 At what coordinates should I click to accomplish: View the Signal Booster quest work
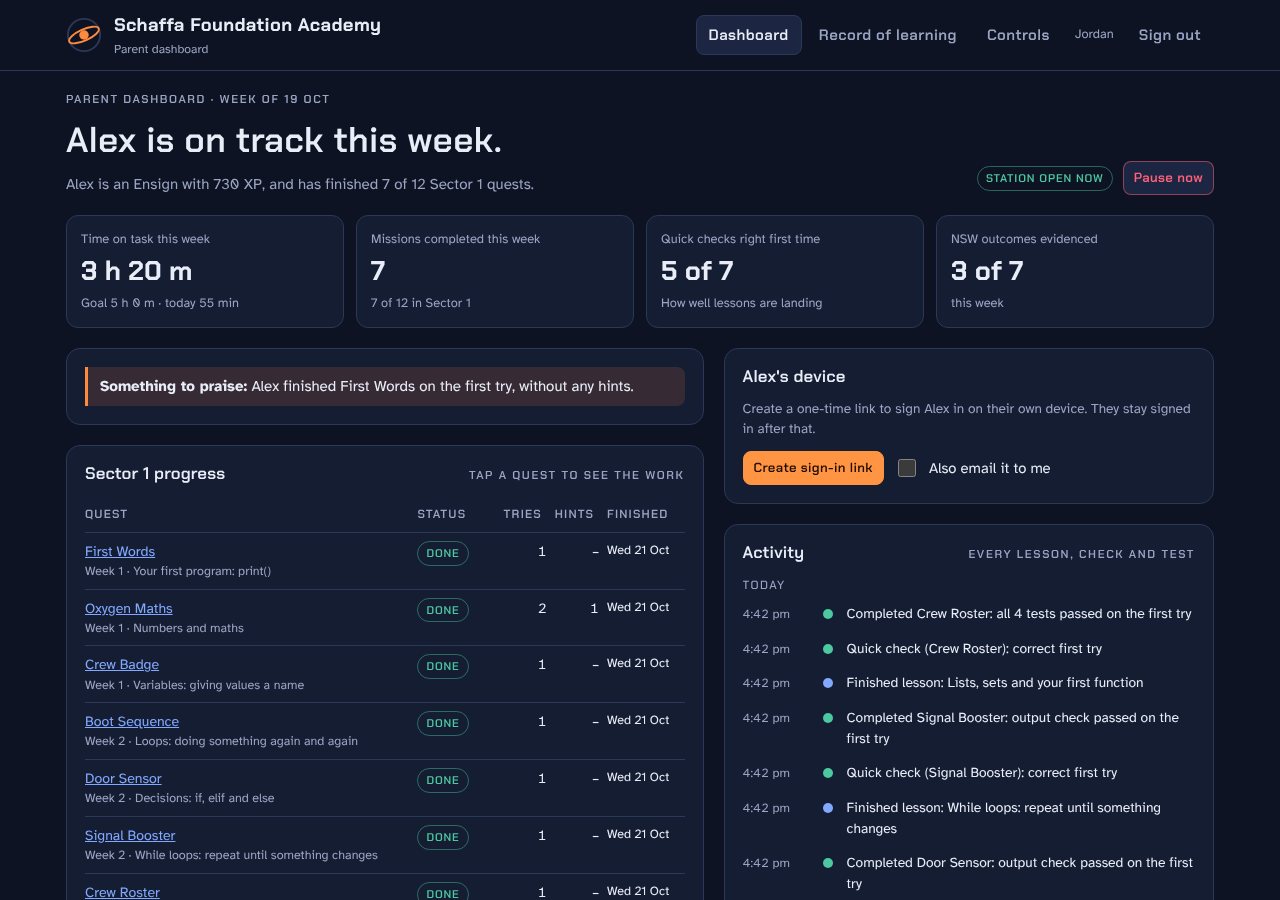pyautogui.click(x=130, y=836)
